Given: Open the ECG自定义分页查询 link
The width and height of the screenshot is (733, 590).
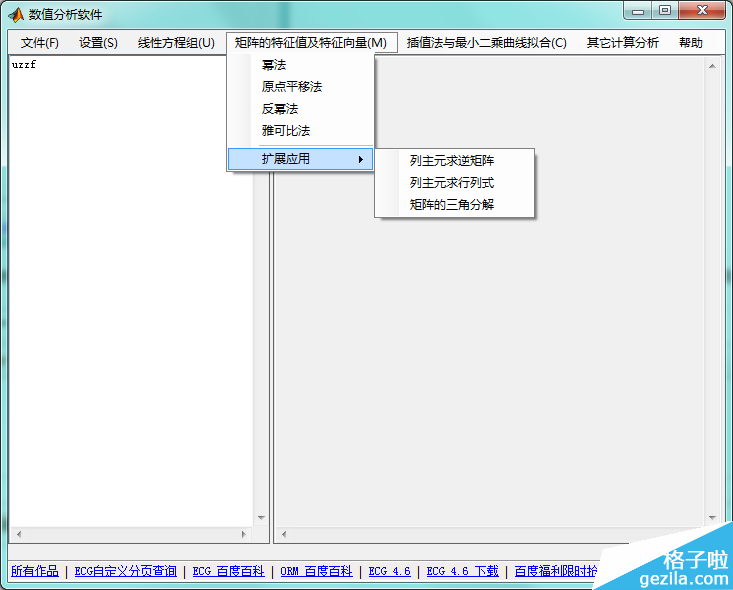Looking at the screenshot, I should (x=125, y=571).
